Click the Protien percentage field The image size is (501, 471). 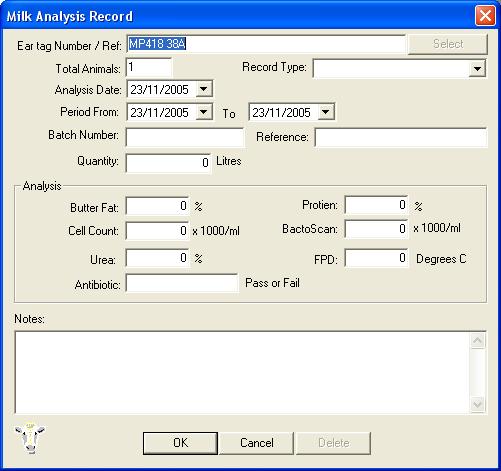pos(376,205)
